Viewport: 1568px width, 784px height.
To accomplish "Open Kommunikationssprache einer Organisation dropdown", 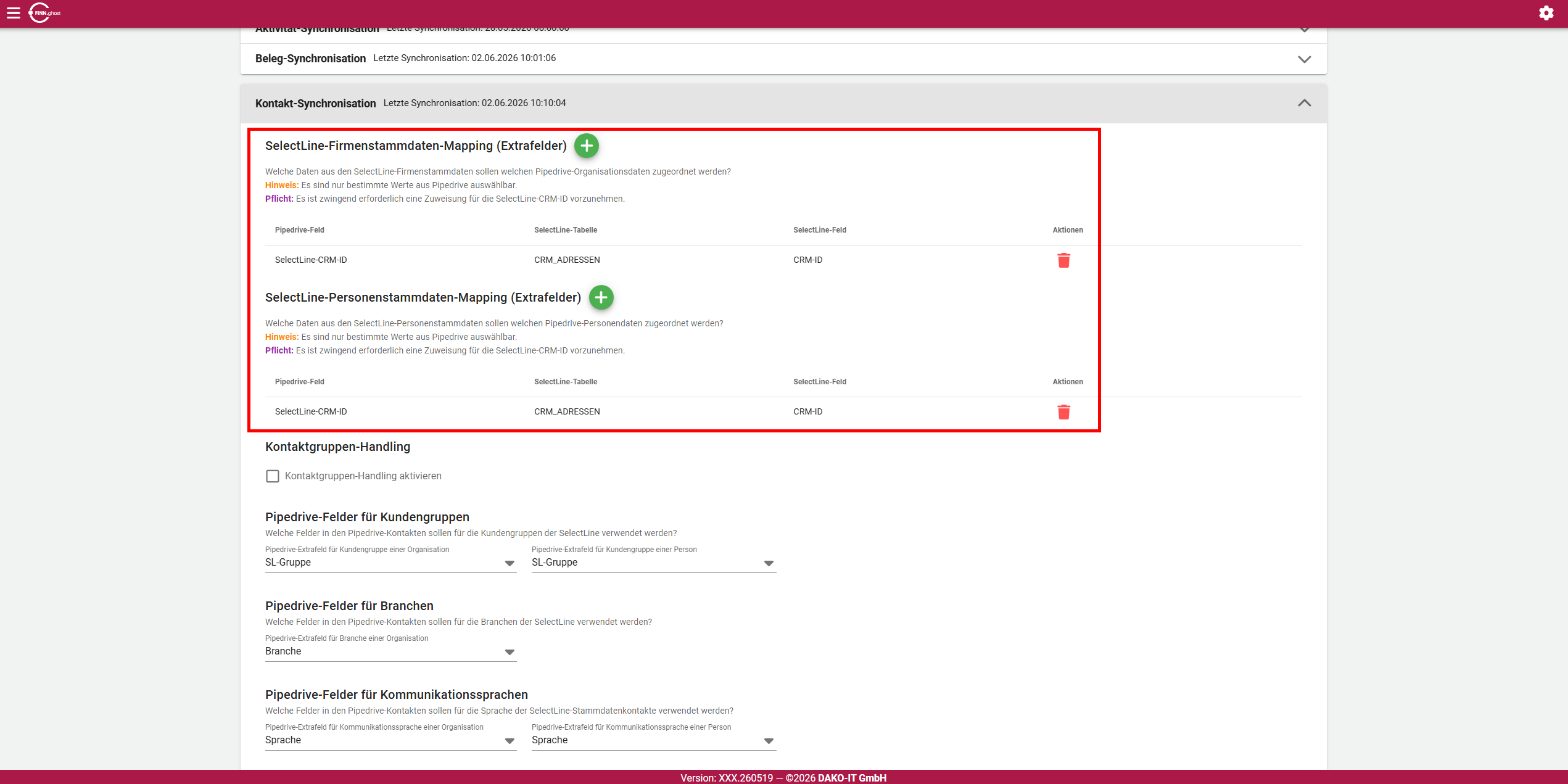I will point(391,740).
